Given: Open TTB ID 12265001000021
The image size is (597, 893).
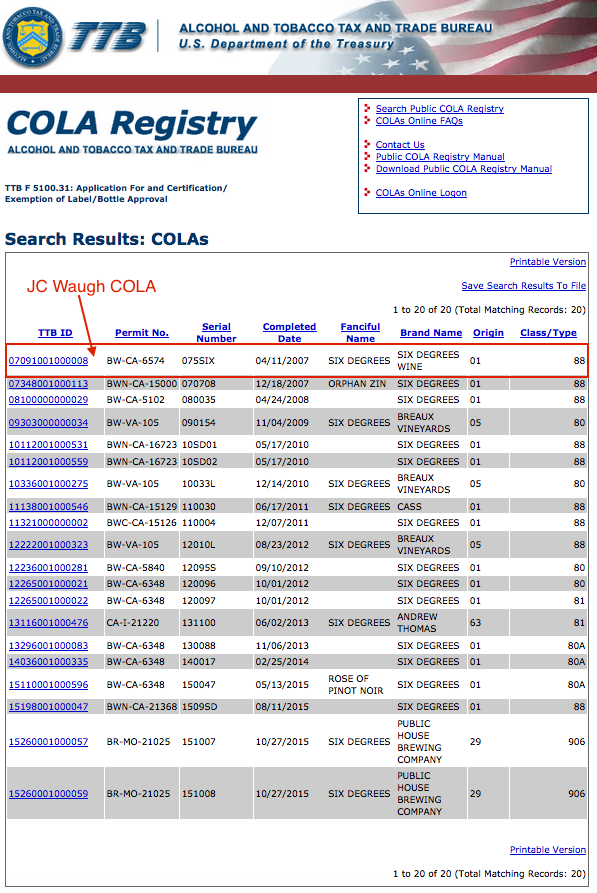Looking at the screenshot, I should pos(48,584).
